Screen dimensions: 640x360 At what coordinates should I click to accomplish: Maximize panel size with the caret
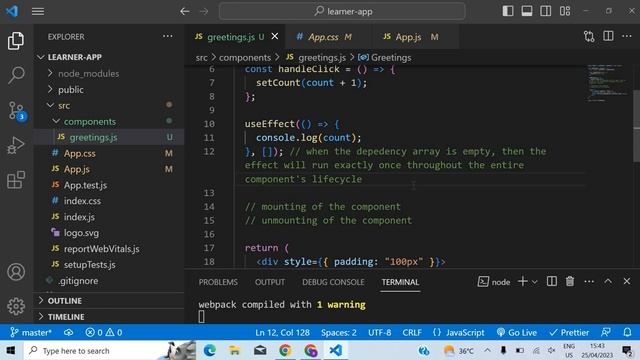pos(608,281)
